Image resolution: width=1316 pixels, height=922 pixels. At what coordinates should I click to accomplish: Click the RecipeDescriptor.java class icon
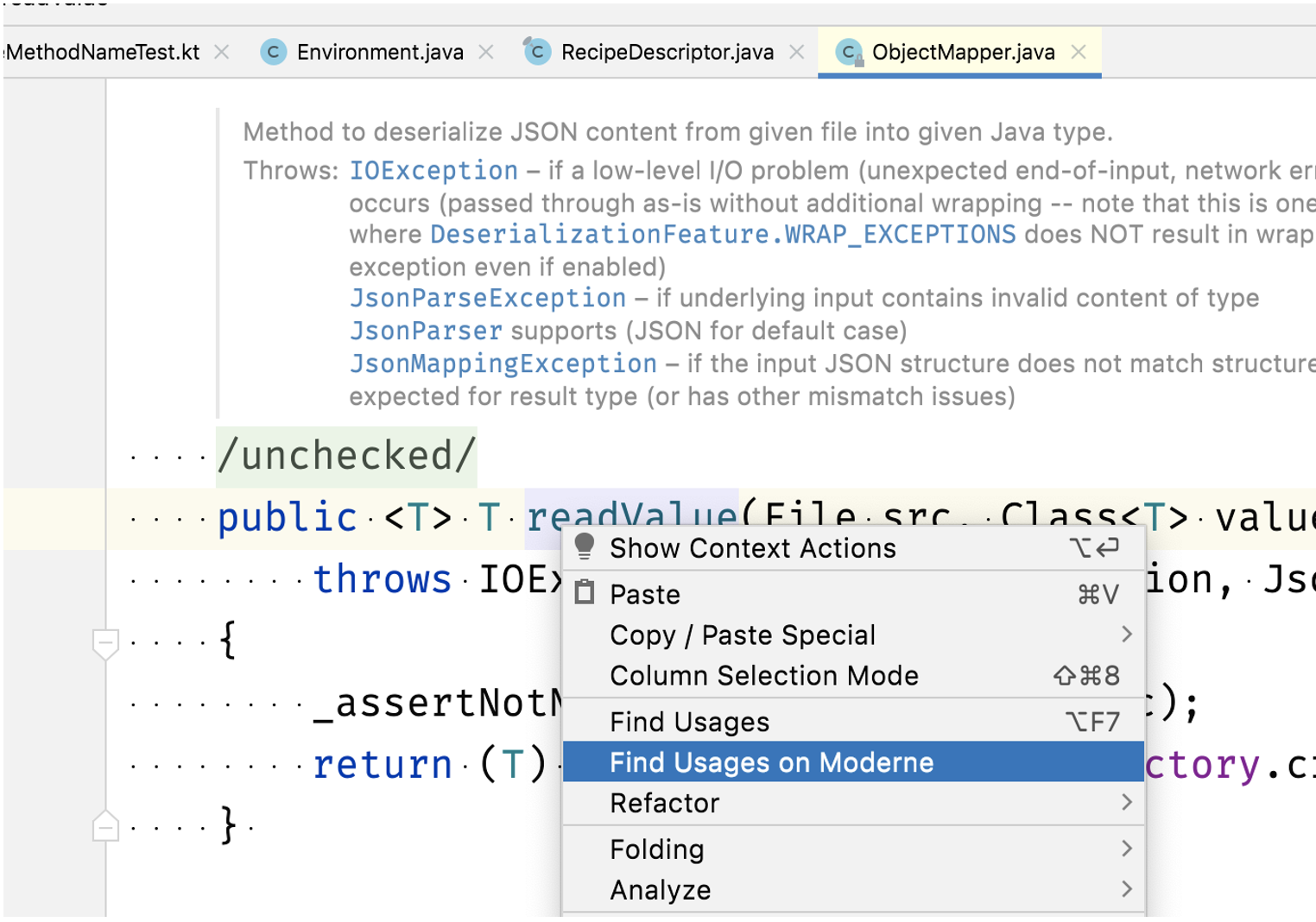[x=537, y=52]
